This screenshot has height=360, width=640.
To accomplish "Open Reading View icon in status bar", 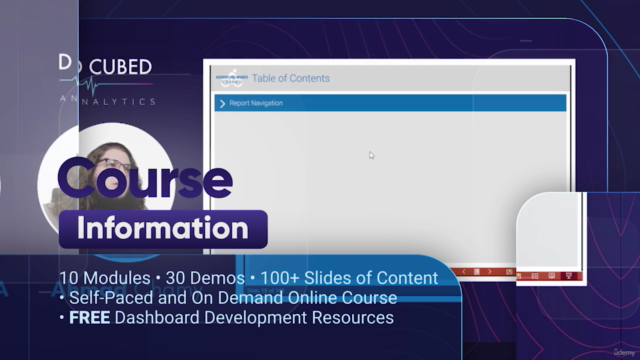I will 551,276.
